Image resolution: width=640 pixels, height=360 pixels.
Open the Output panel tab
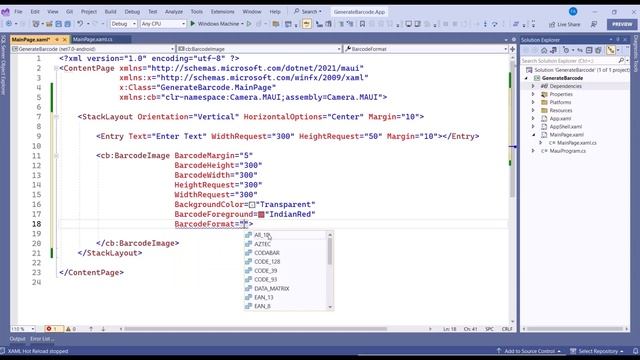click(x=17, y=339)
